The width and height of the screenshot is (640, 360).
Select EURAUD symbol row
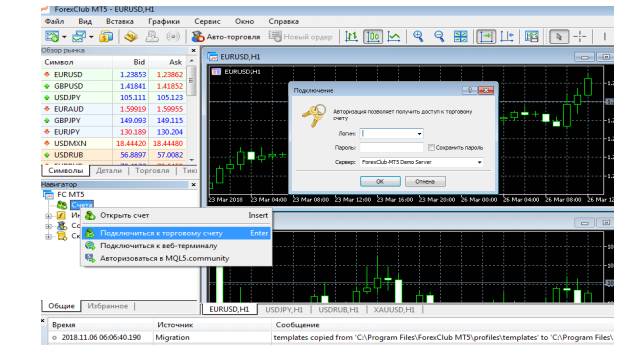113,109
